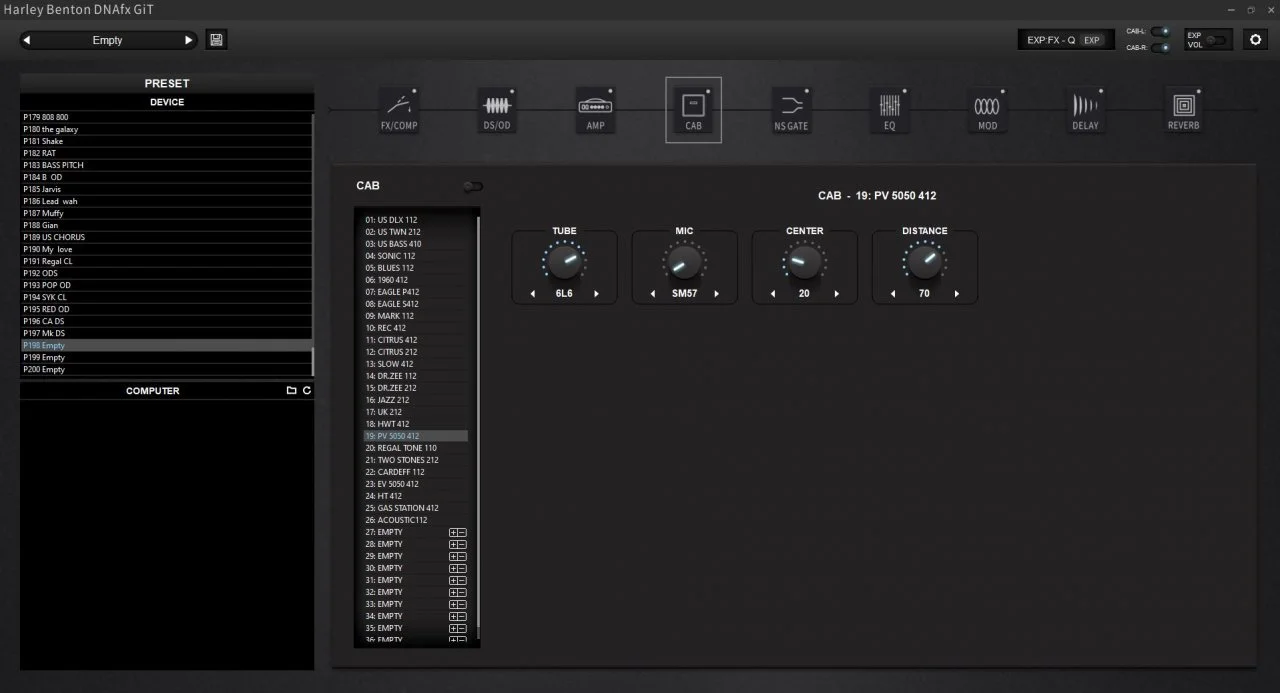
Task: Decrease DISTANCE value with the left arrow
Action: pyautogui.click(x=893, y=294)
